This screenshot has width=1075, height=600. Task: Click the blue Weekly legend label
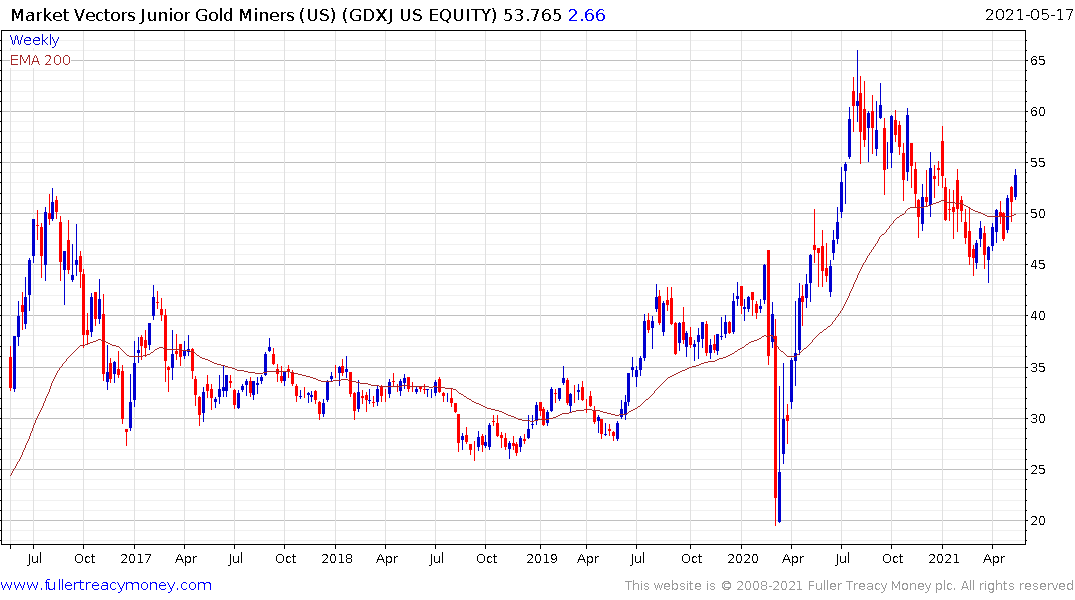pos(34,40)
